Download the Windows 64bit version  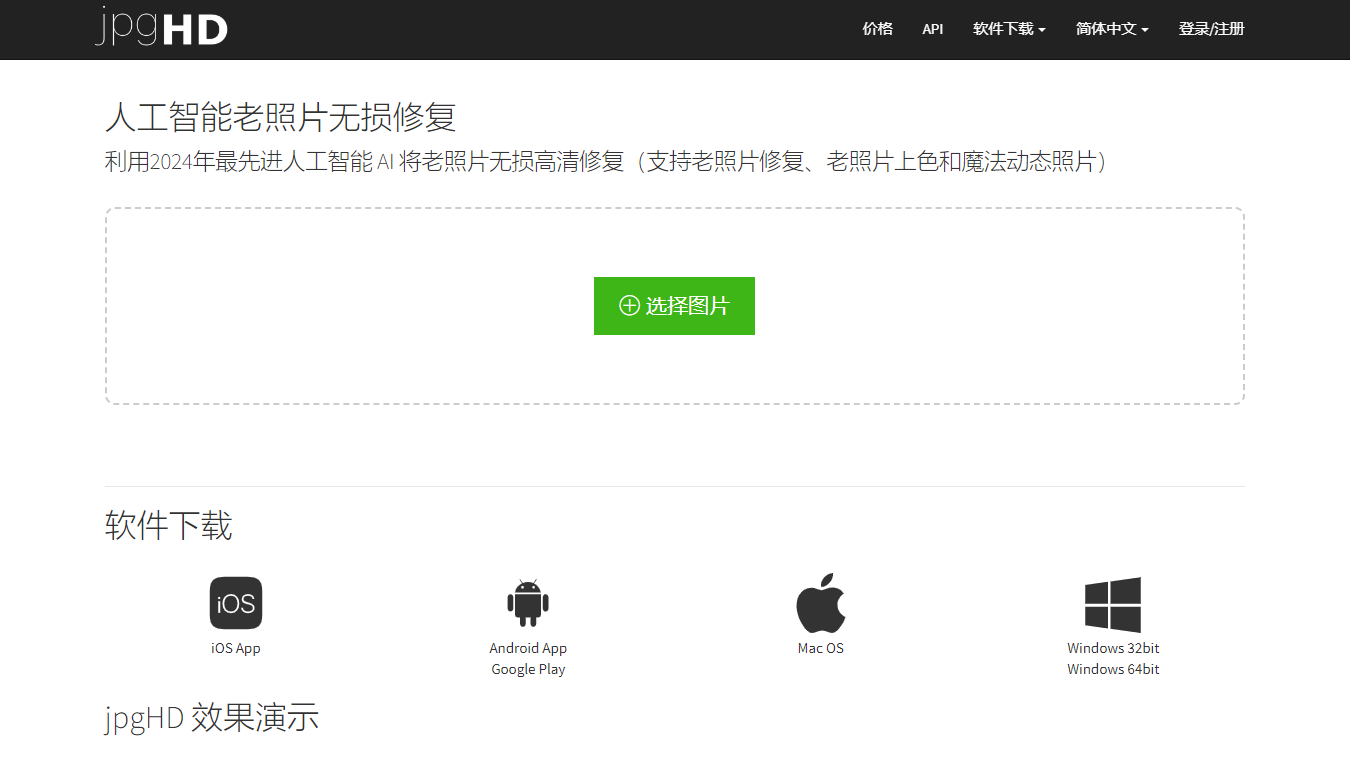point(1113,669)
